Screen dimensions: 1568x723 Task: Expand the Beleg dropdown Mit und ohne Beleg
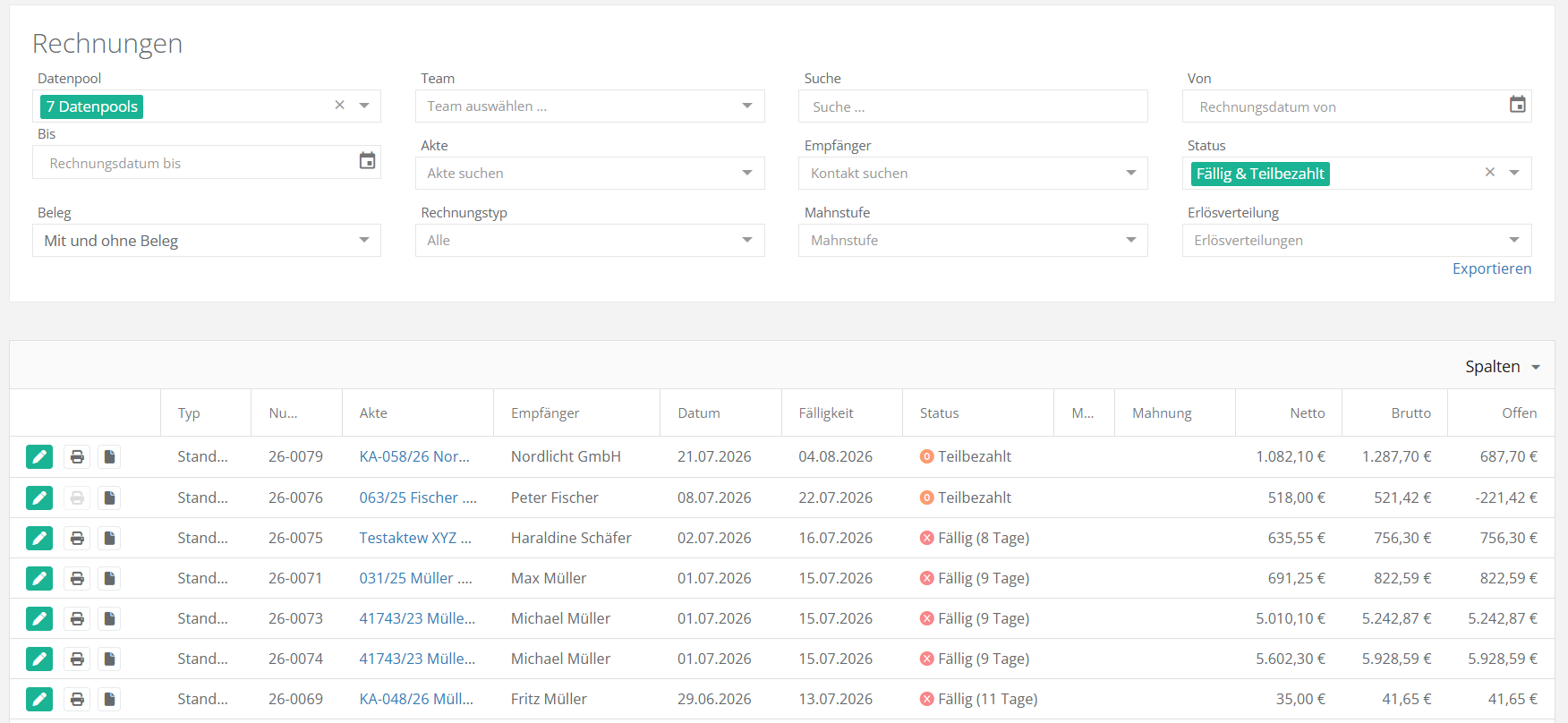[207, 240]
